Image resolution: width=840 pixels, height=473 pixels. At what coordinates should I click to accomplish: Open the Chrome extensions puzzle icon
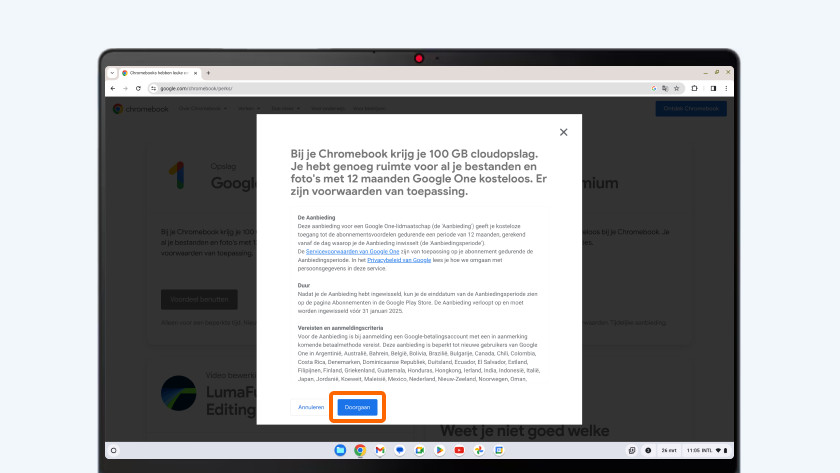[x=695, y=88]
